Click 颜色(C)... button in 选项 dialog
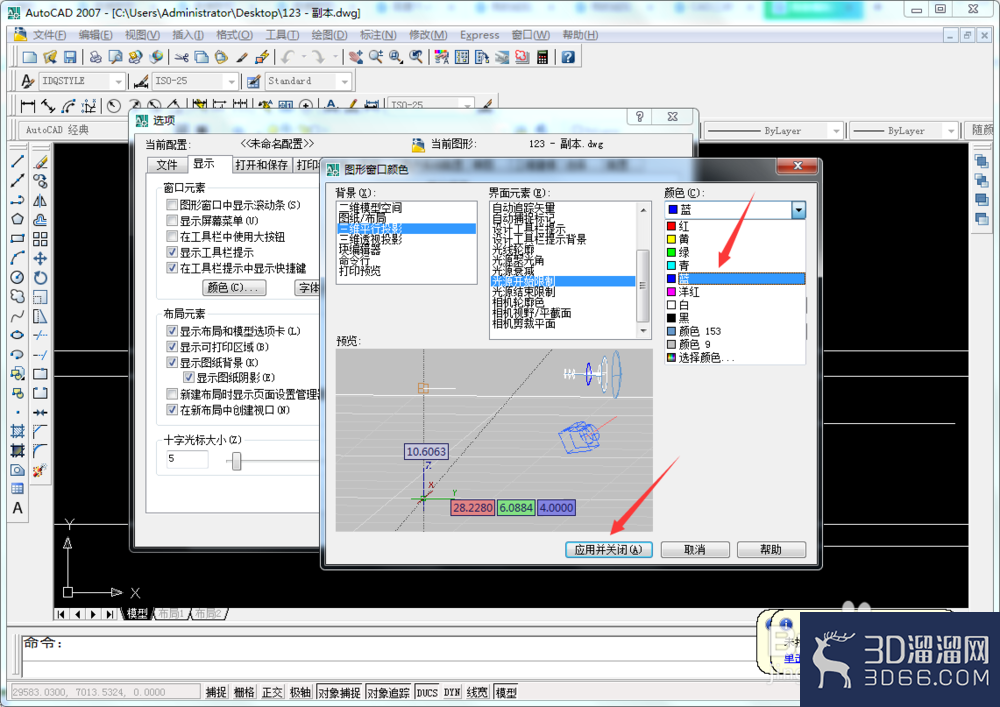 [234, 288]
